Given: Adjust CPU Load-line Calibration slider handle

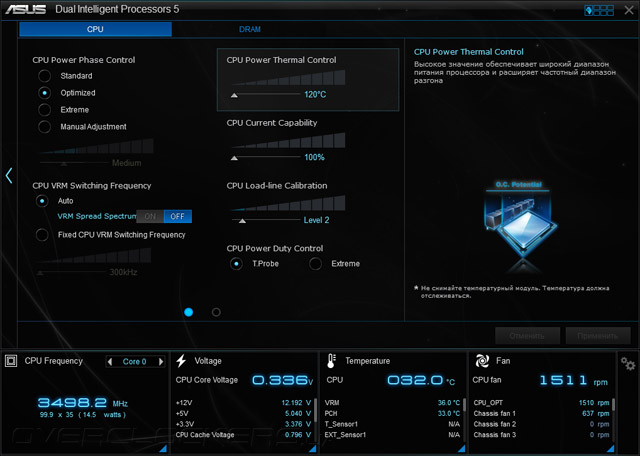Looking at the screenshot, I should click(242, 221).
